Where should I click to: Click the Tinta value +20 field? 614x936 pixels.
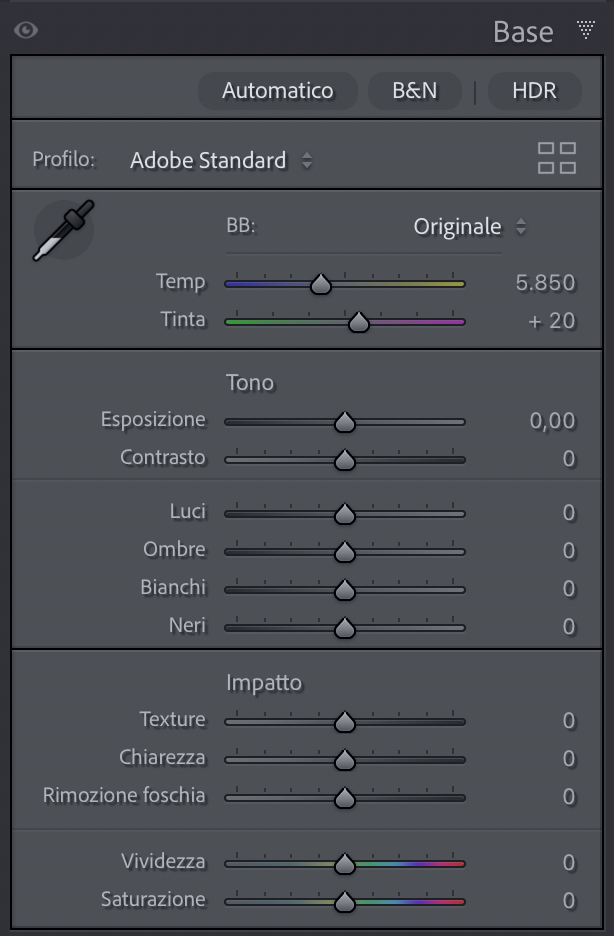pyautogui.click(x=553, y=321)
